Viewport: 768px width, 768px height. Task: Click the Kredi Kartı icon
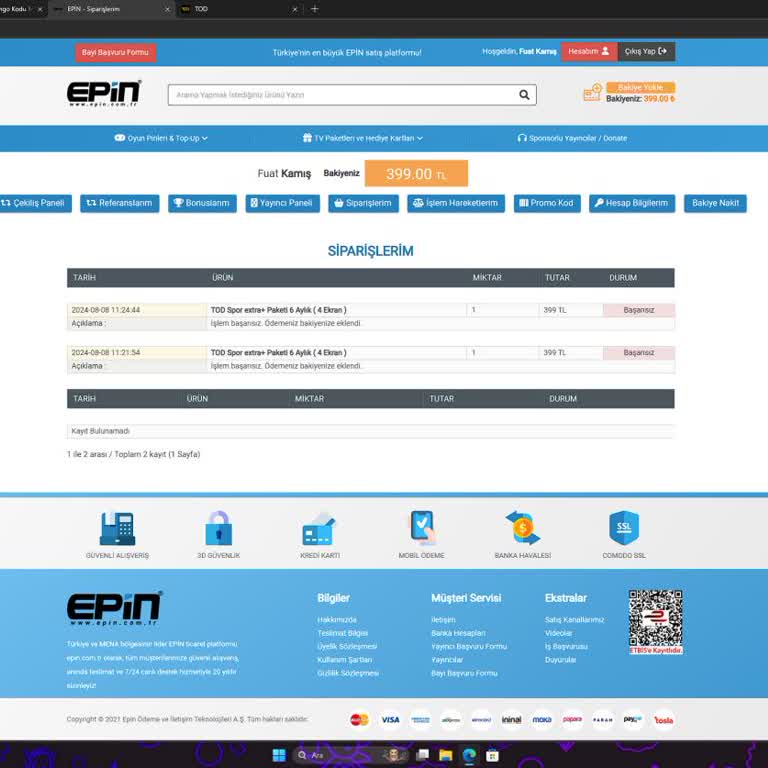point(319,529)
